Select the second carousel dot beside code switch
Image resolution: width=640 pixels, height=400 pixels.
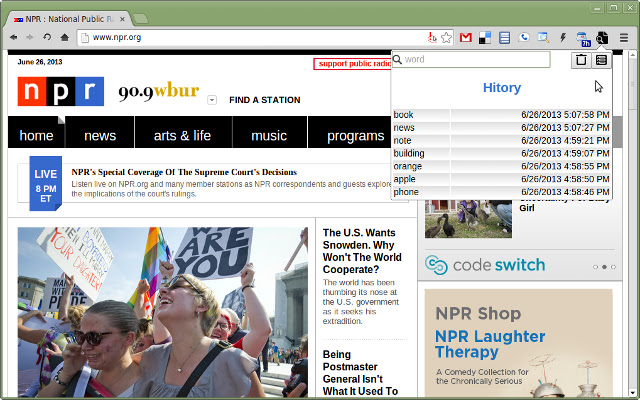pyautogui.click(x=604, y=267)
